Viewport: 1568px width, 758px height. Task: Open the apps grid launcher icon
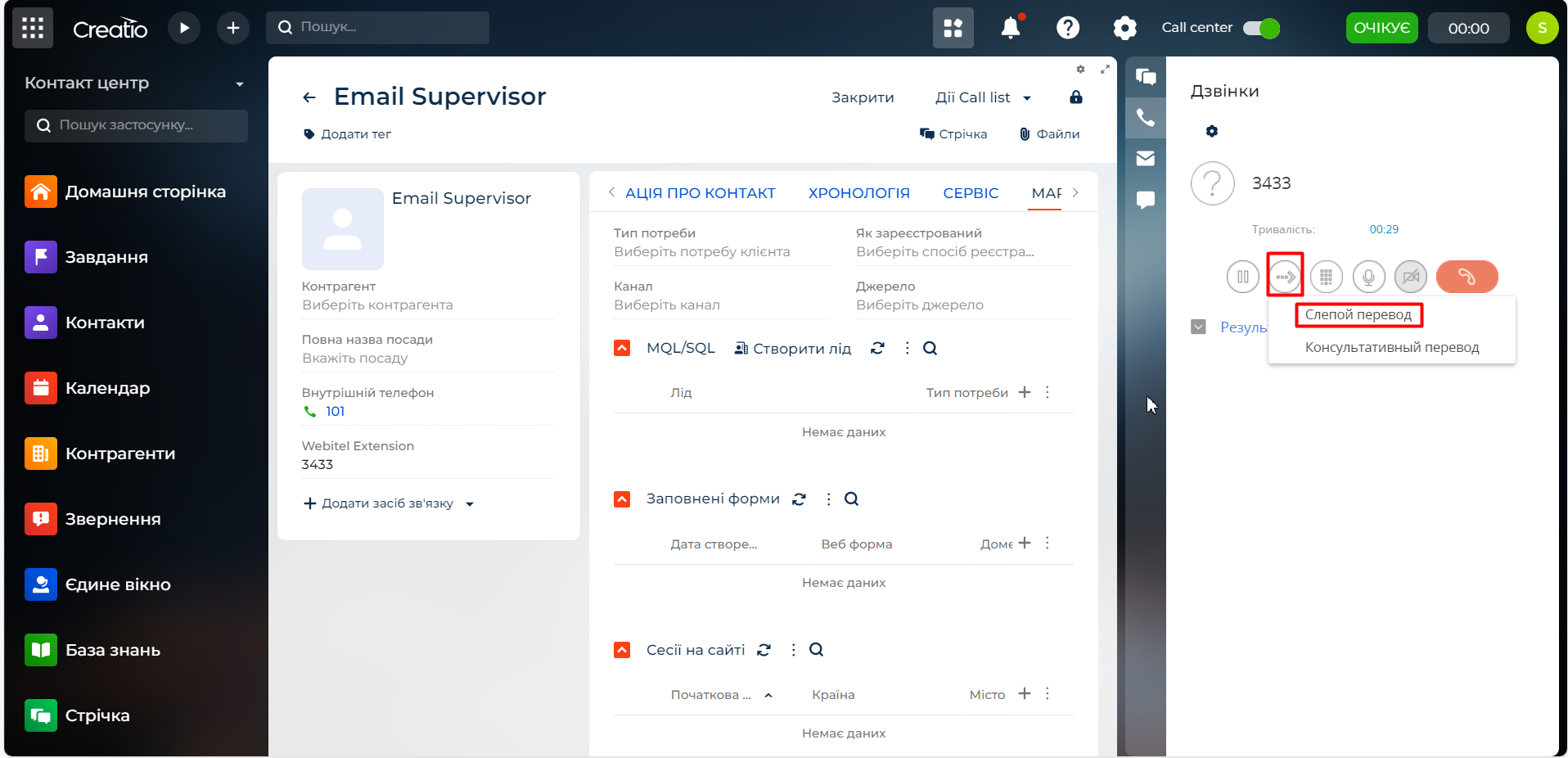[33, 28]
